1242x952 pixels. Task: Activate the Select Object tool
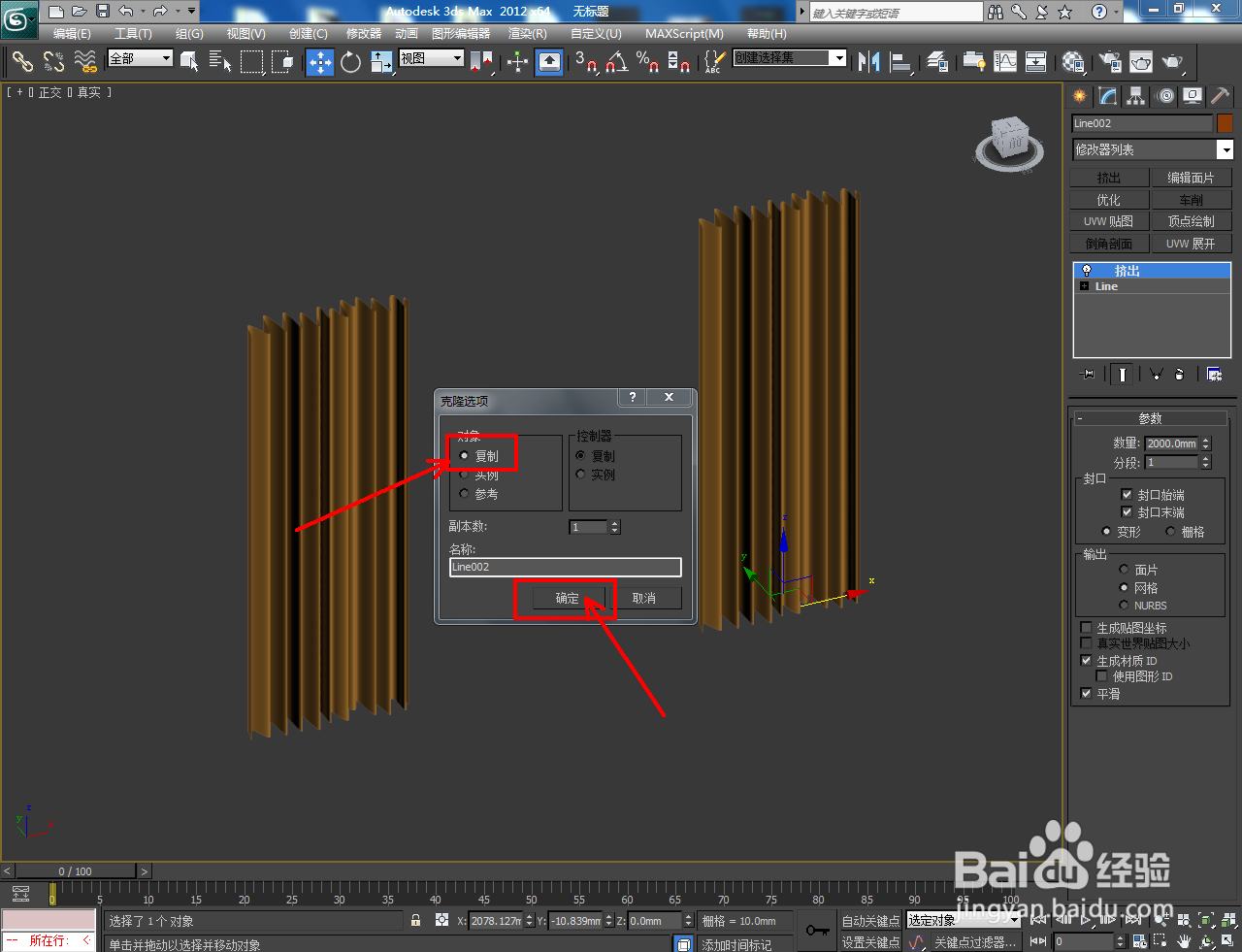point(190,61)
